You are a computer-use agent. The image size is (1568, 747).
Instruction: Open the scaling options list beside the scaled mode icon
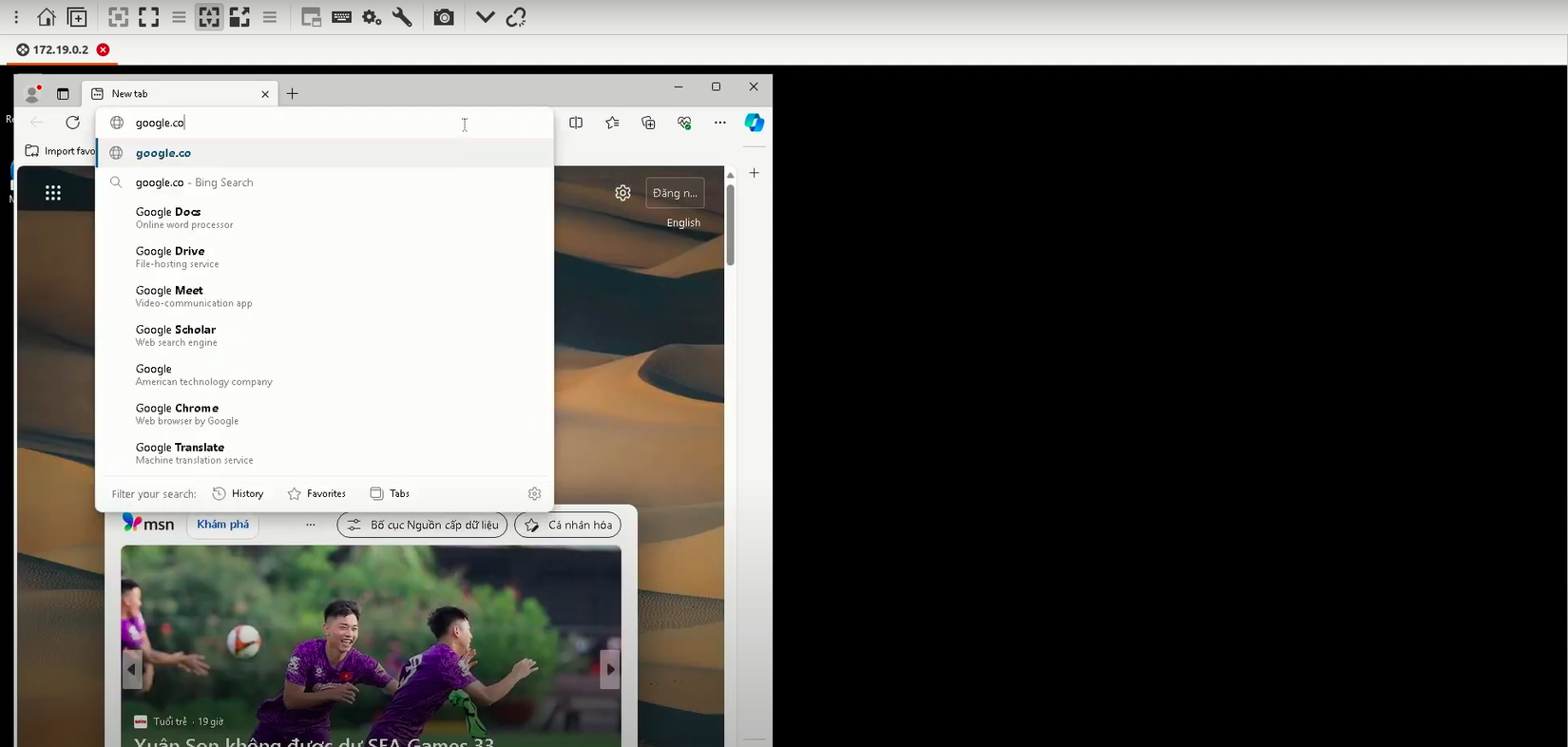(x=270, y=17)
